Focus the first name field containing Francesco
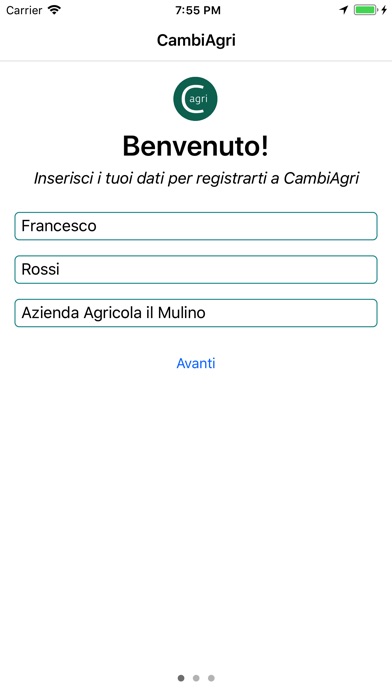392x696 pixels. 196,226
